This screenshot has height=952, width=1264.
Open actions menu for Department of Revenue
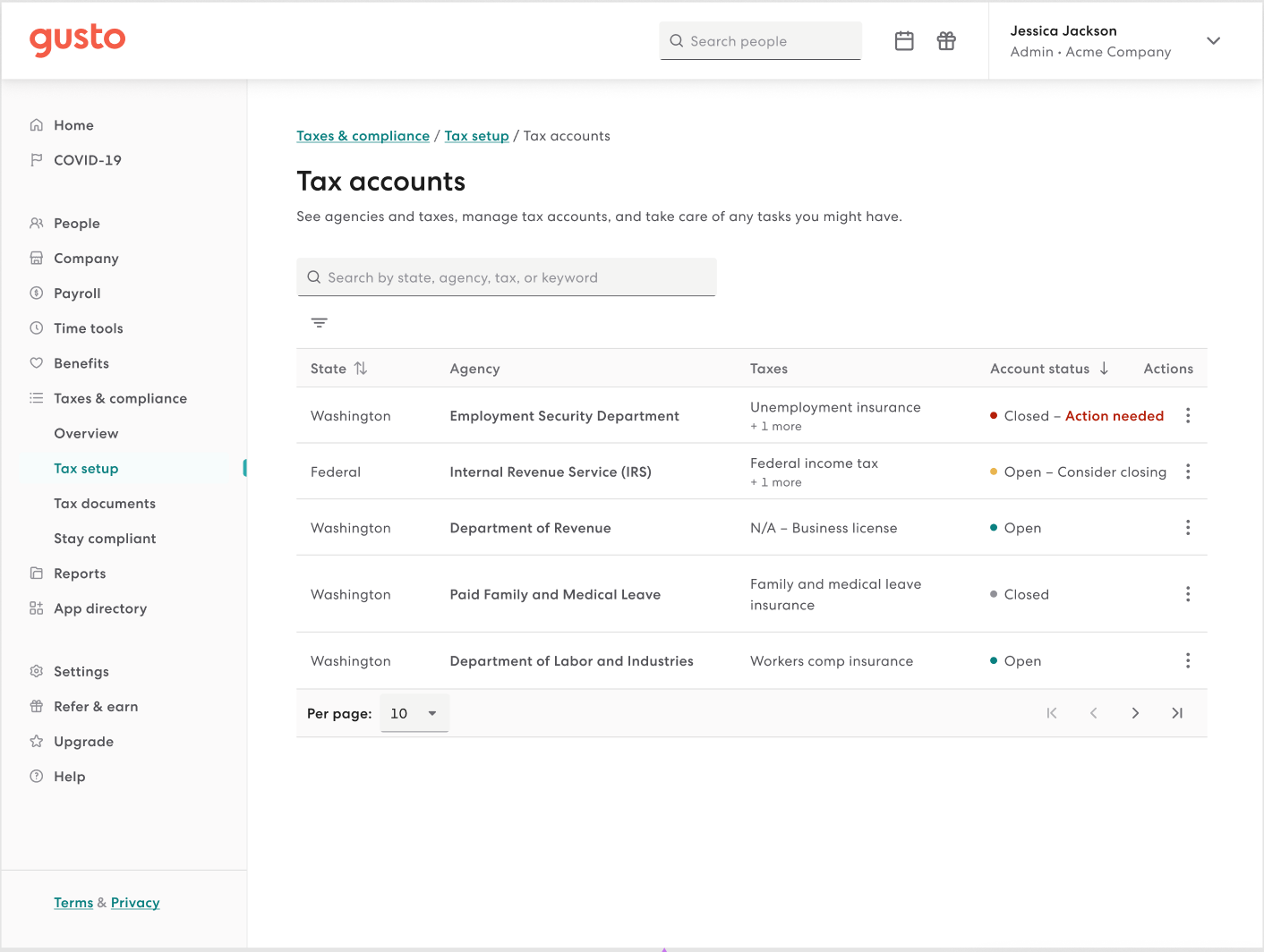coord(1188,528)
